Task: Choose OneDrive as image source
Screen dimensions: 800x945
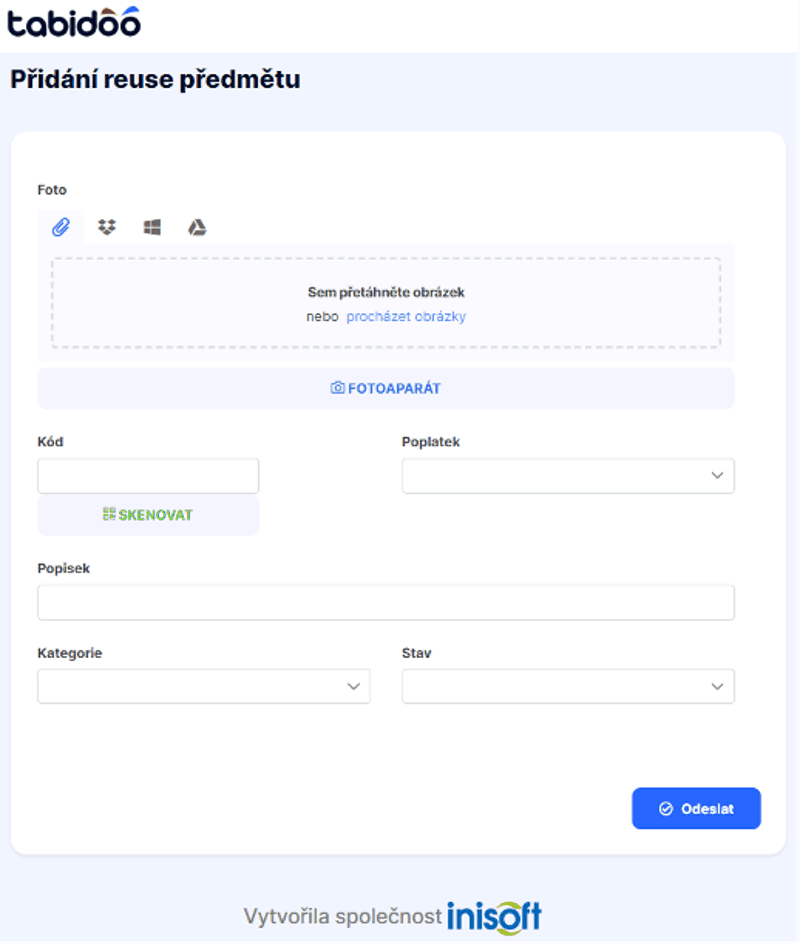Action: [151, 227]
